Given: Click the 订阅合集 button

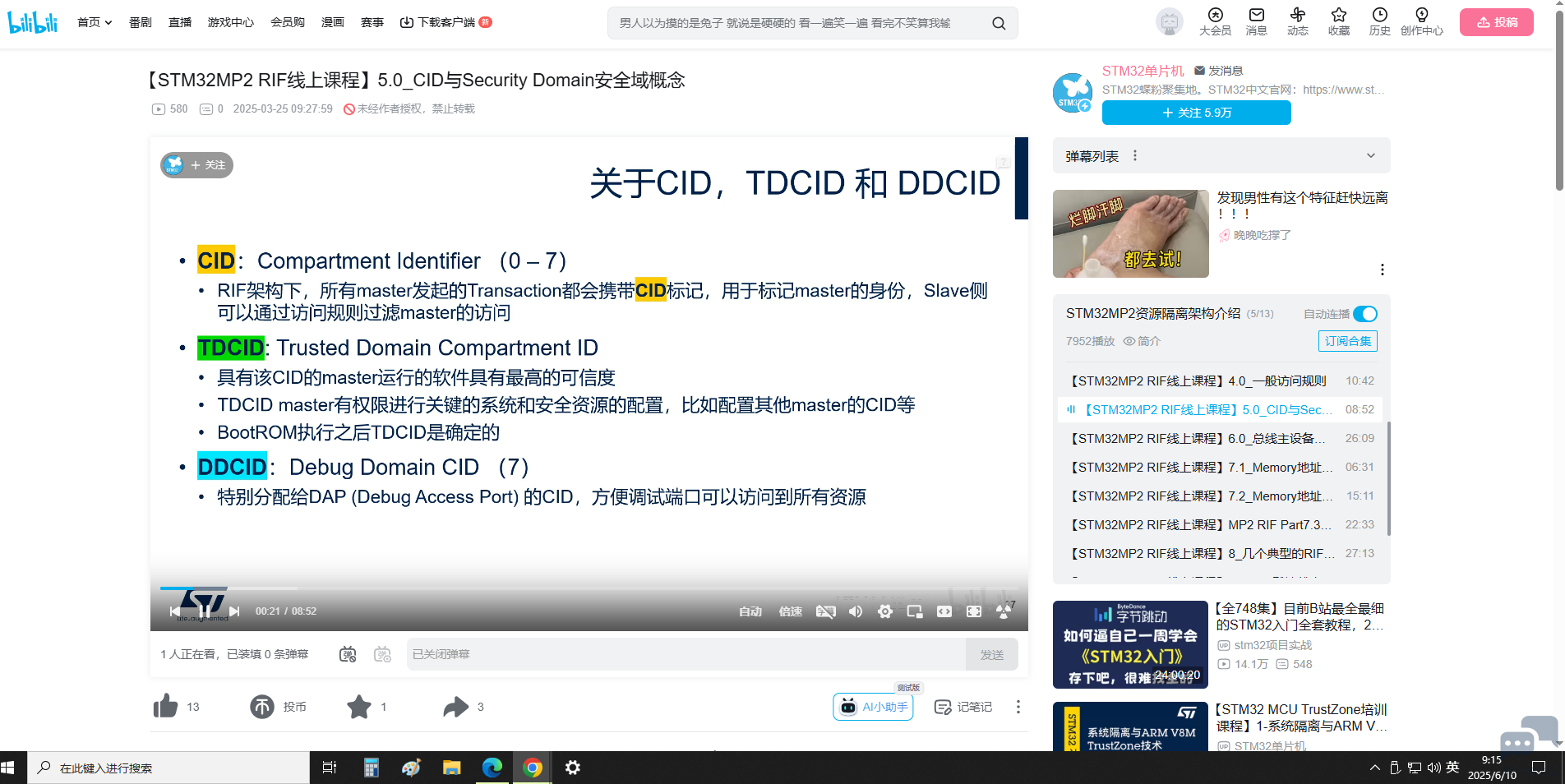Looking at the screenshot, I should [x=1348, y=341].
